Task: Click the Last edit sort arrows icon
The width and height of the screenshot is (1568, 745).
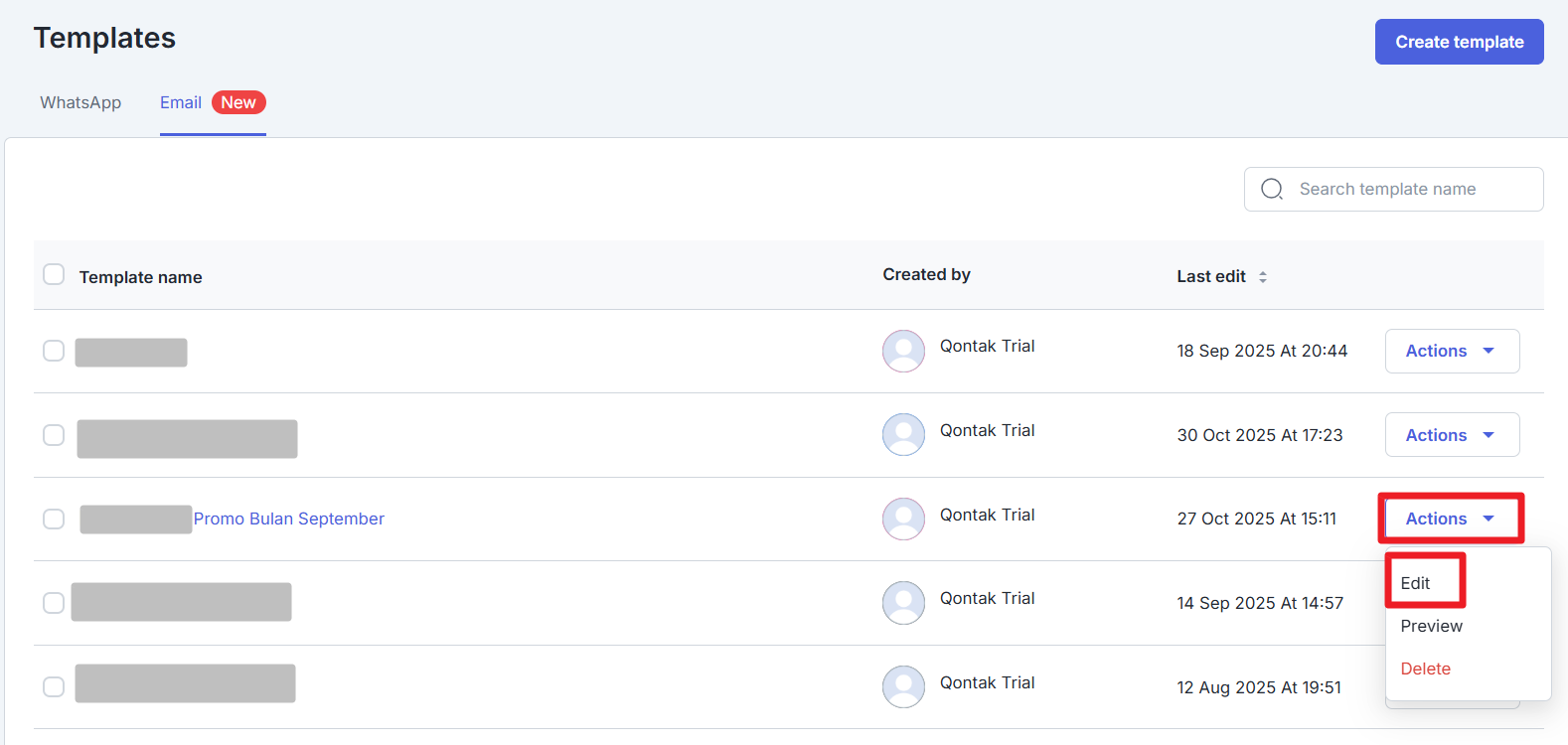Action: click(x=1263, y=277)
